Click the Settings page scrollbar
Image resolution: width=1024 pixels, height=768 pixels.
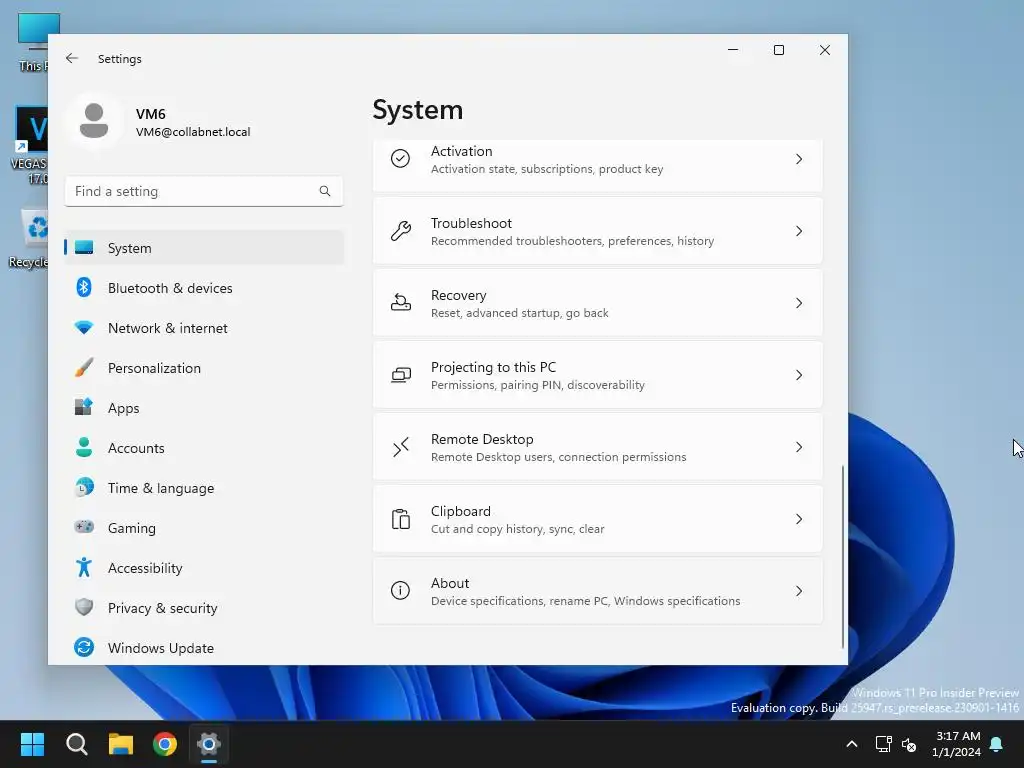pyautogui.click(x=842, y=556)
